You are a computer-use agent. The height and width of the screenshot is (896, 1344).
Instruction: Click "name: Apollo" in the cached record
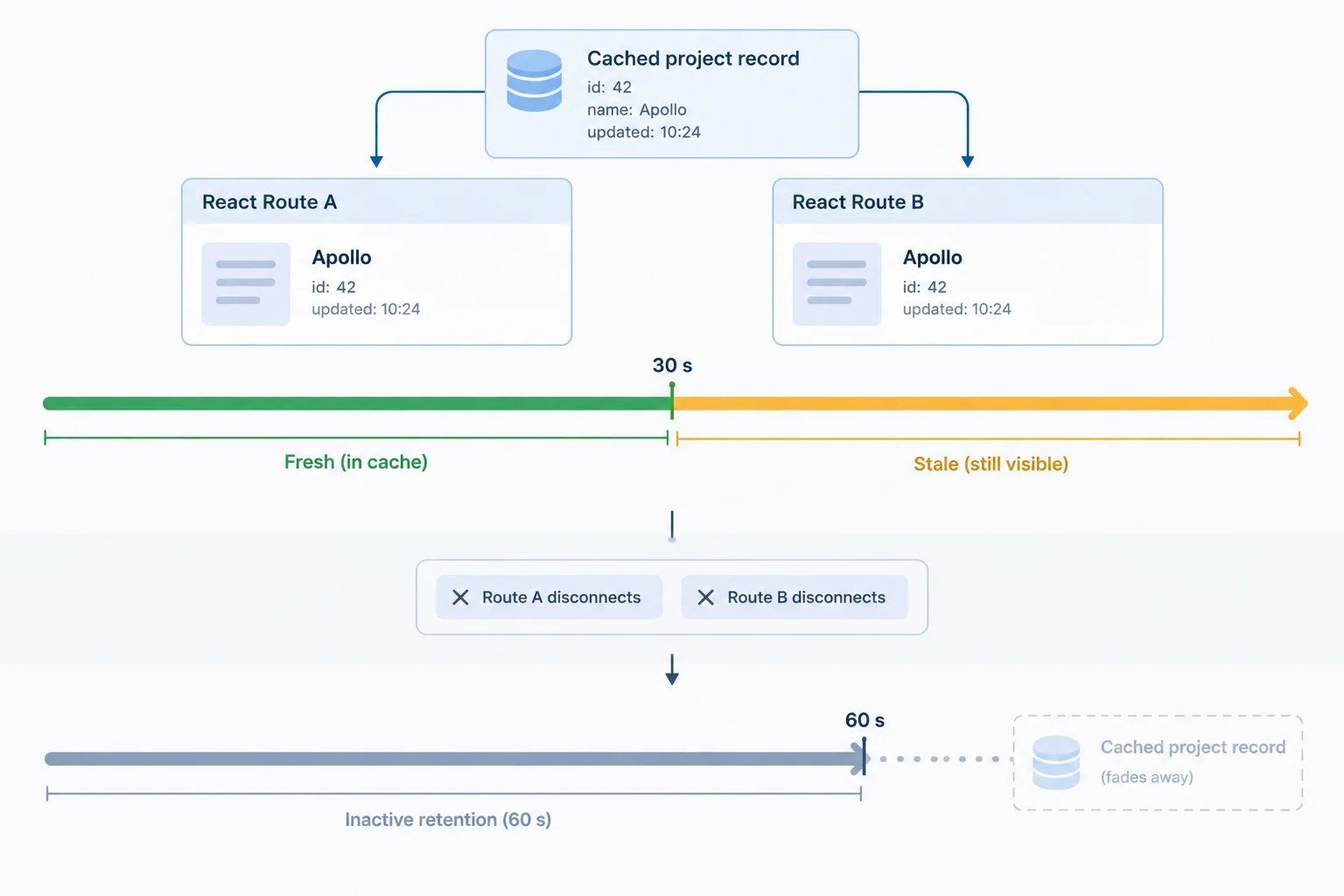click(x=637, y=109)
